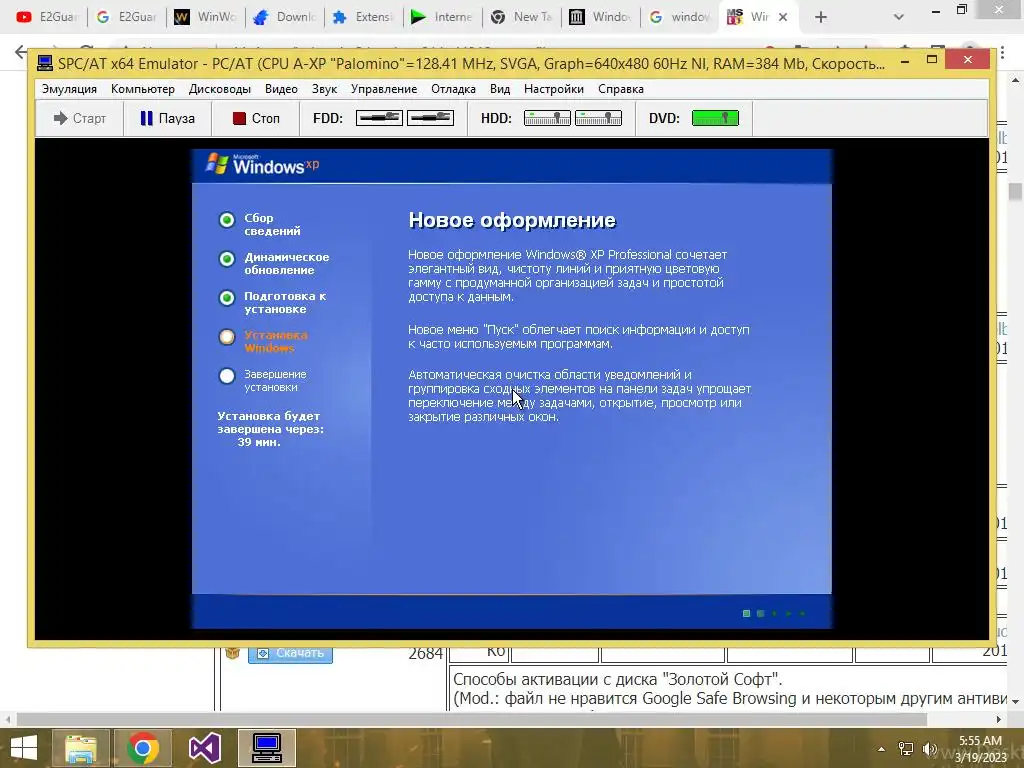This screenshot has width=1024, height=768.
Task: Click the first FDD floppy drive icon
Action: [x=379, y=118]
